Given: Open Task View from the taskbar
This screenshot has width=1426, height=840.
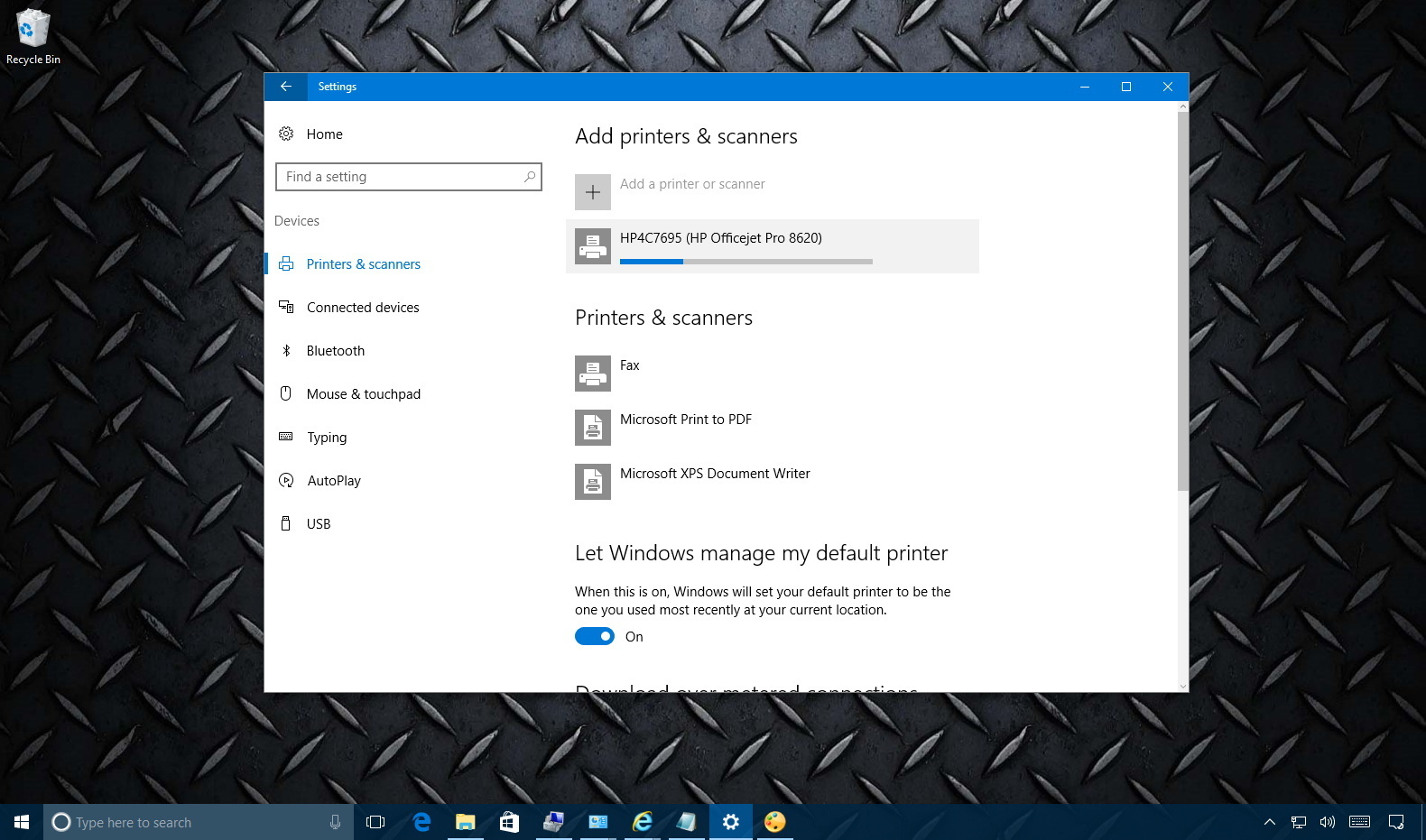Looking at the screenshot, I should (x=375, y=822).
